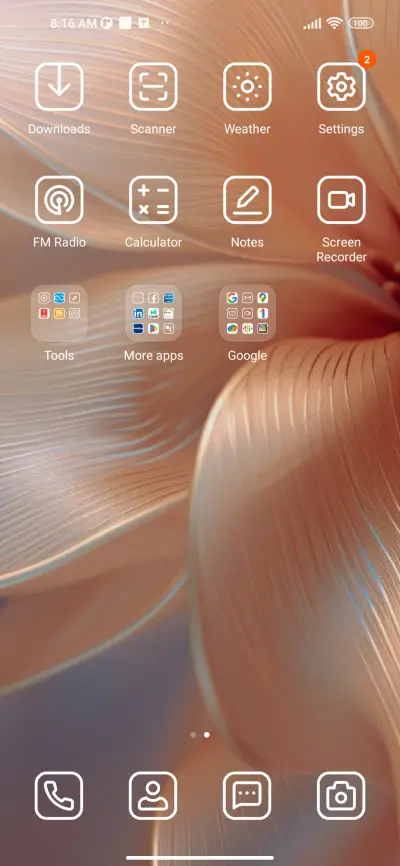Tap the Google logo in Google folder

coord(232,298)
